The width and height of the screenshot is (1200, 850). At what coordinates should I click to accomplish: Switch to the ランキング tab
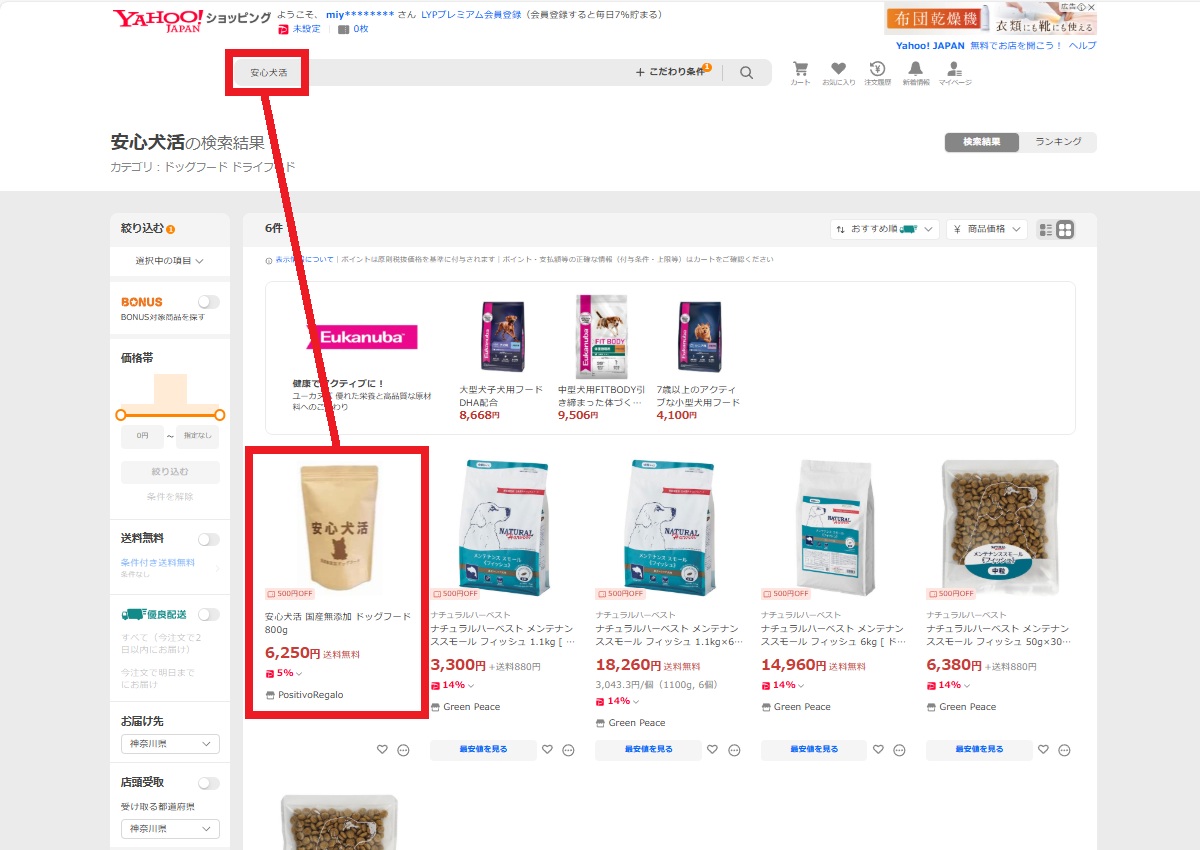[1058, 142]
